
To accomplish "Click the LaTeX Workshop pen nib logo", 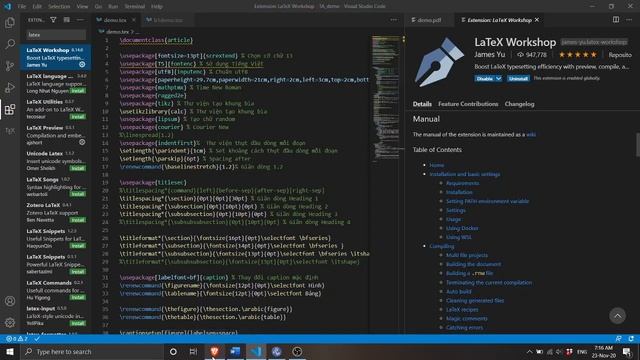I will pos(440,62).
